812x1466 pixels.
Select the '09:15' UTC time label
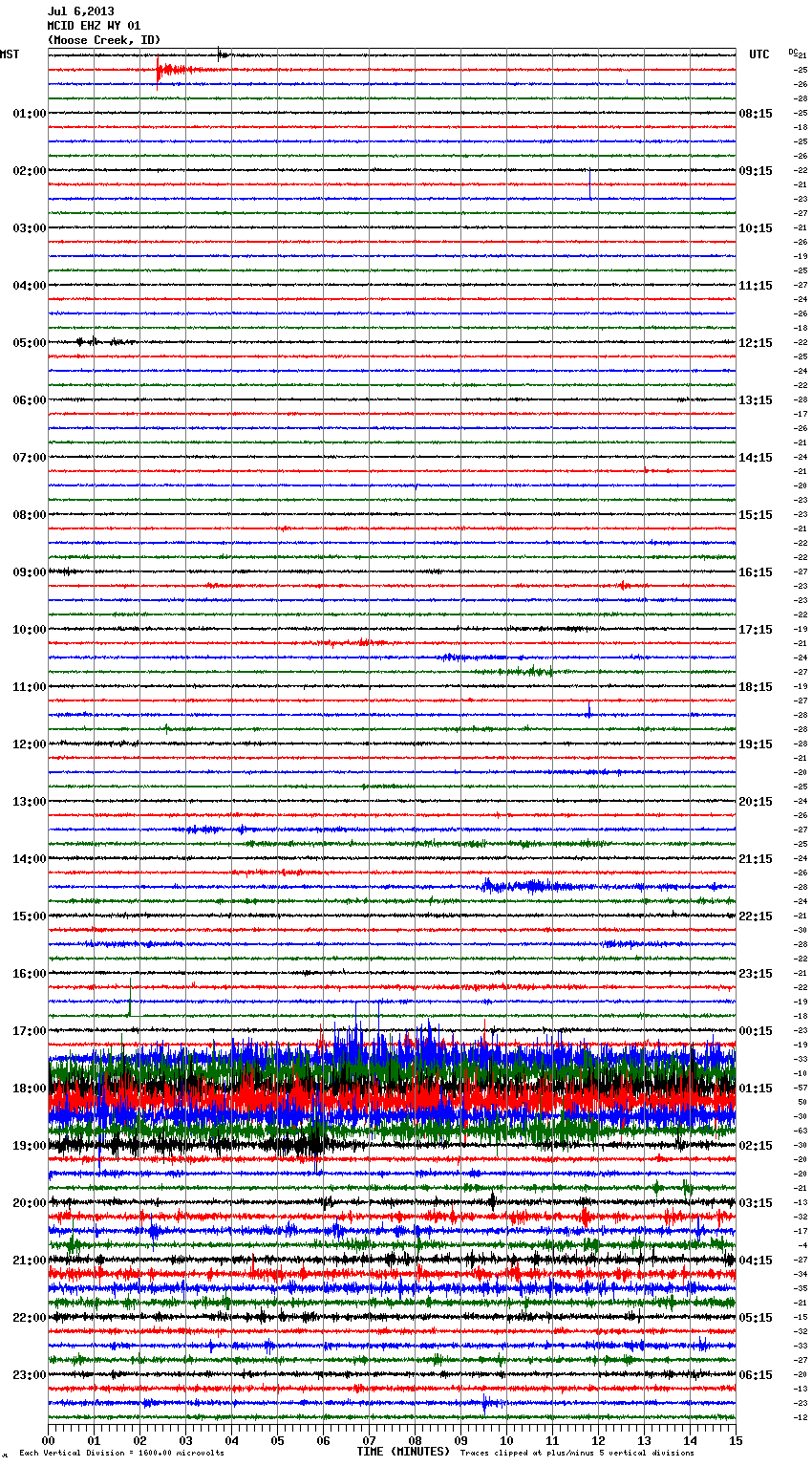coord(756,171)
